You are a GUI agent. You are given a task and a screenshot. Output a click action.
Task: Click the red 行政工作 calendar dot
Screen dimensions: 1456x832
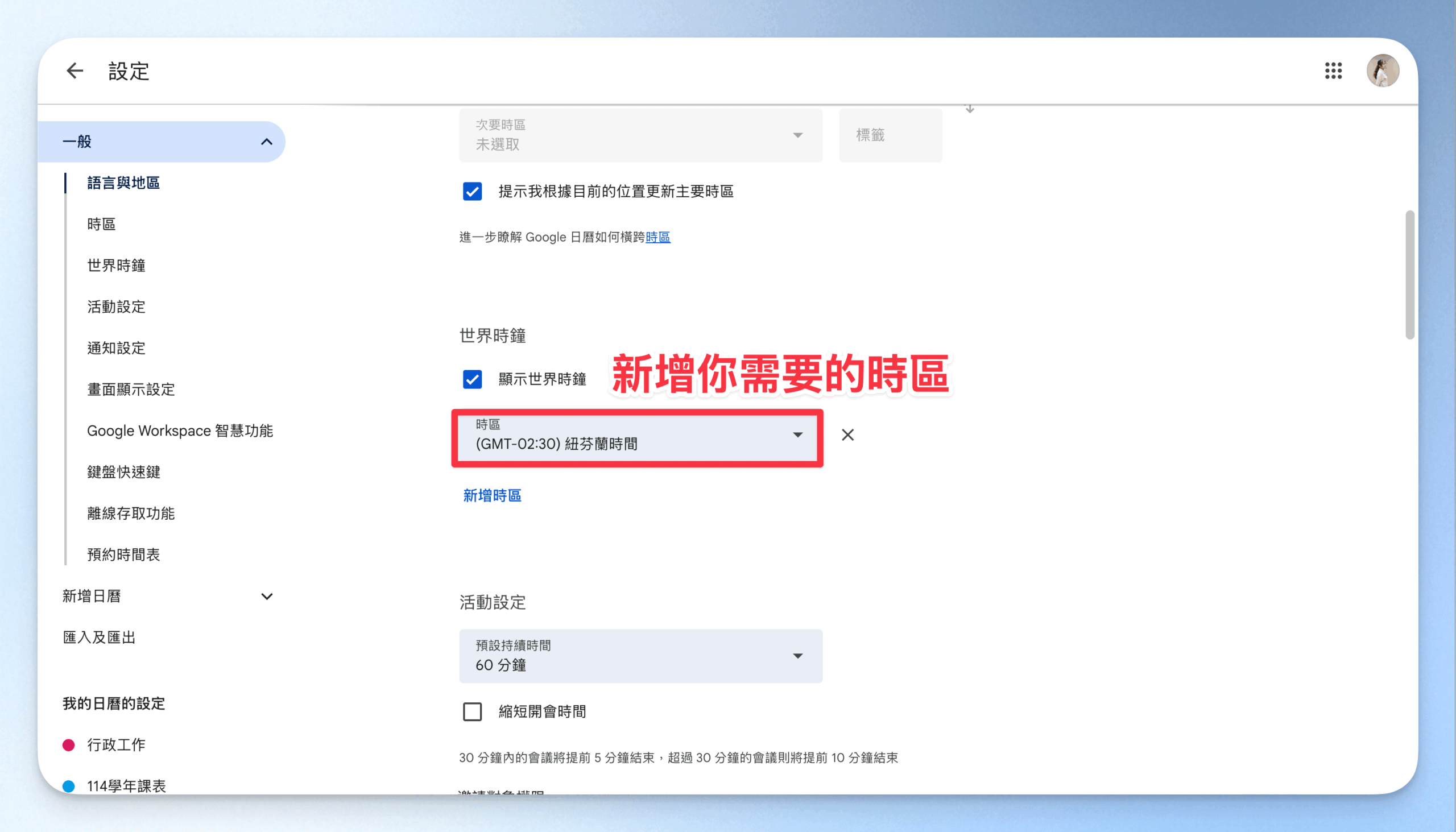(69, 744)
